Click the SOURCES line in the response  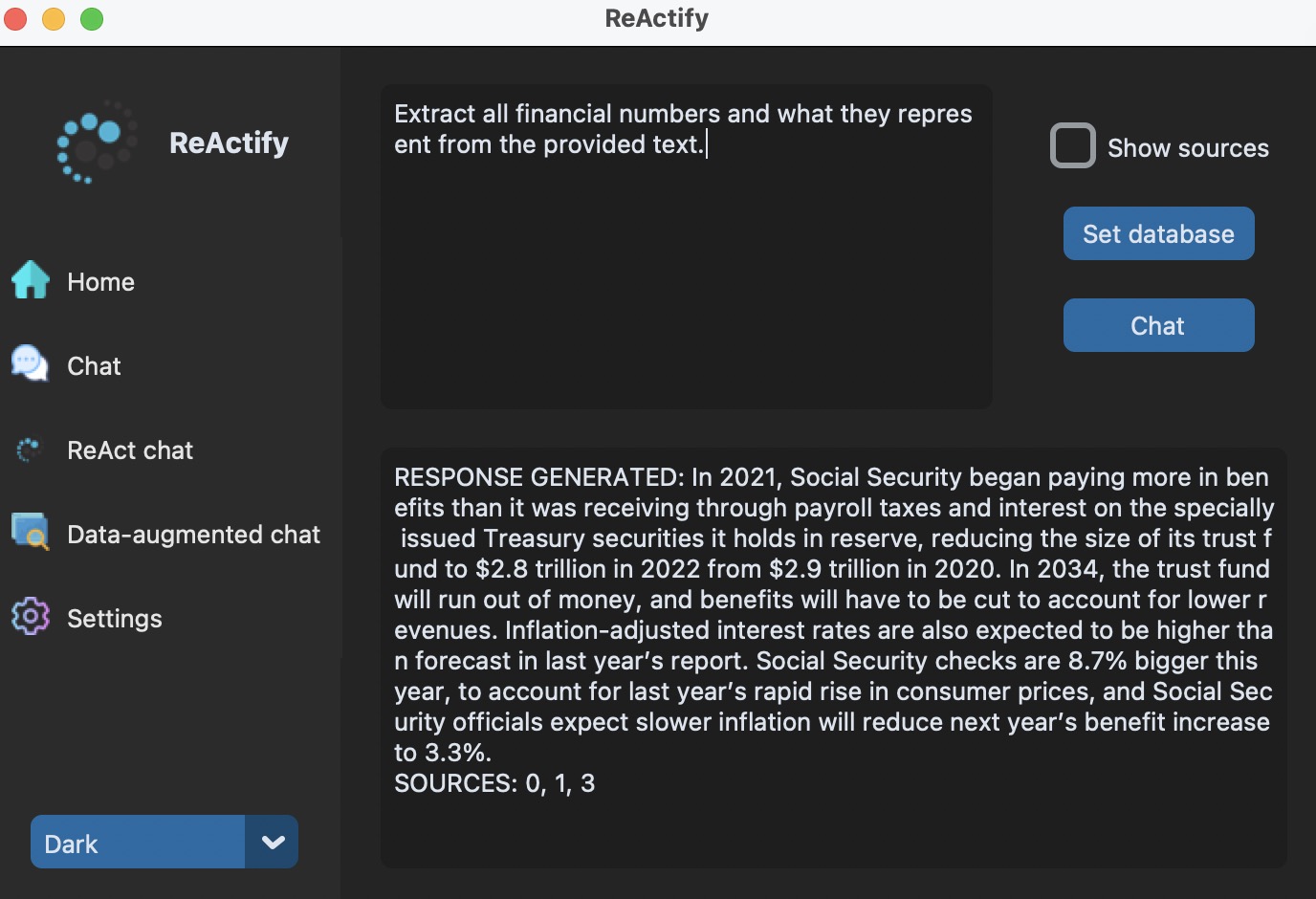coord(494,782)
